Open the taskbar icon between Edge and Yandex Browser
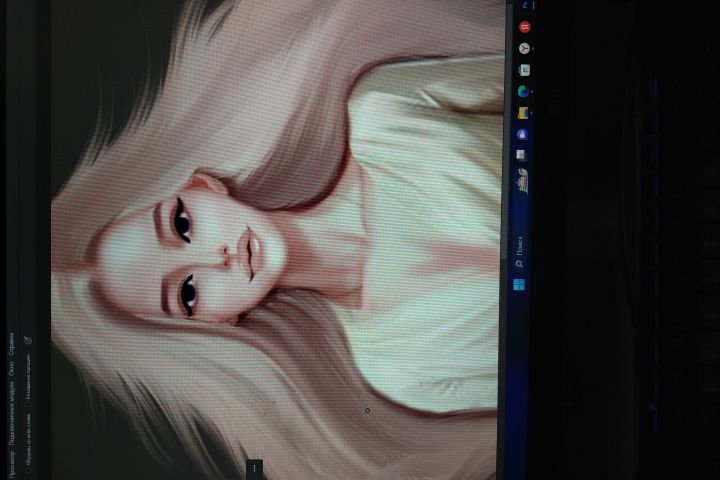 point(524,70)
